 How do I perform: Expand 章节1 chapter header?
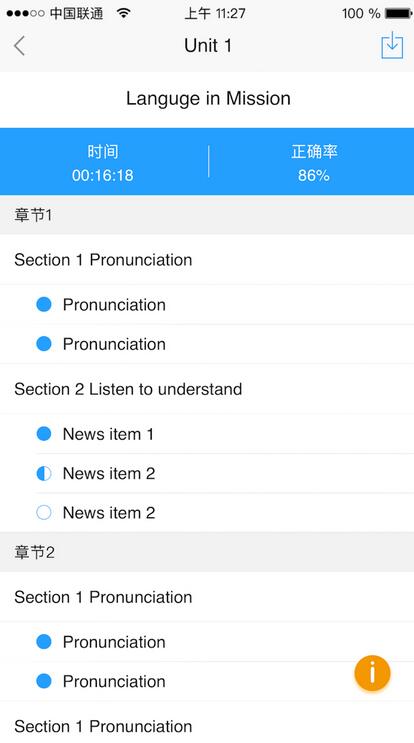coord(207,215)
